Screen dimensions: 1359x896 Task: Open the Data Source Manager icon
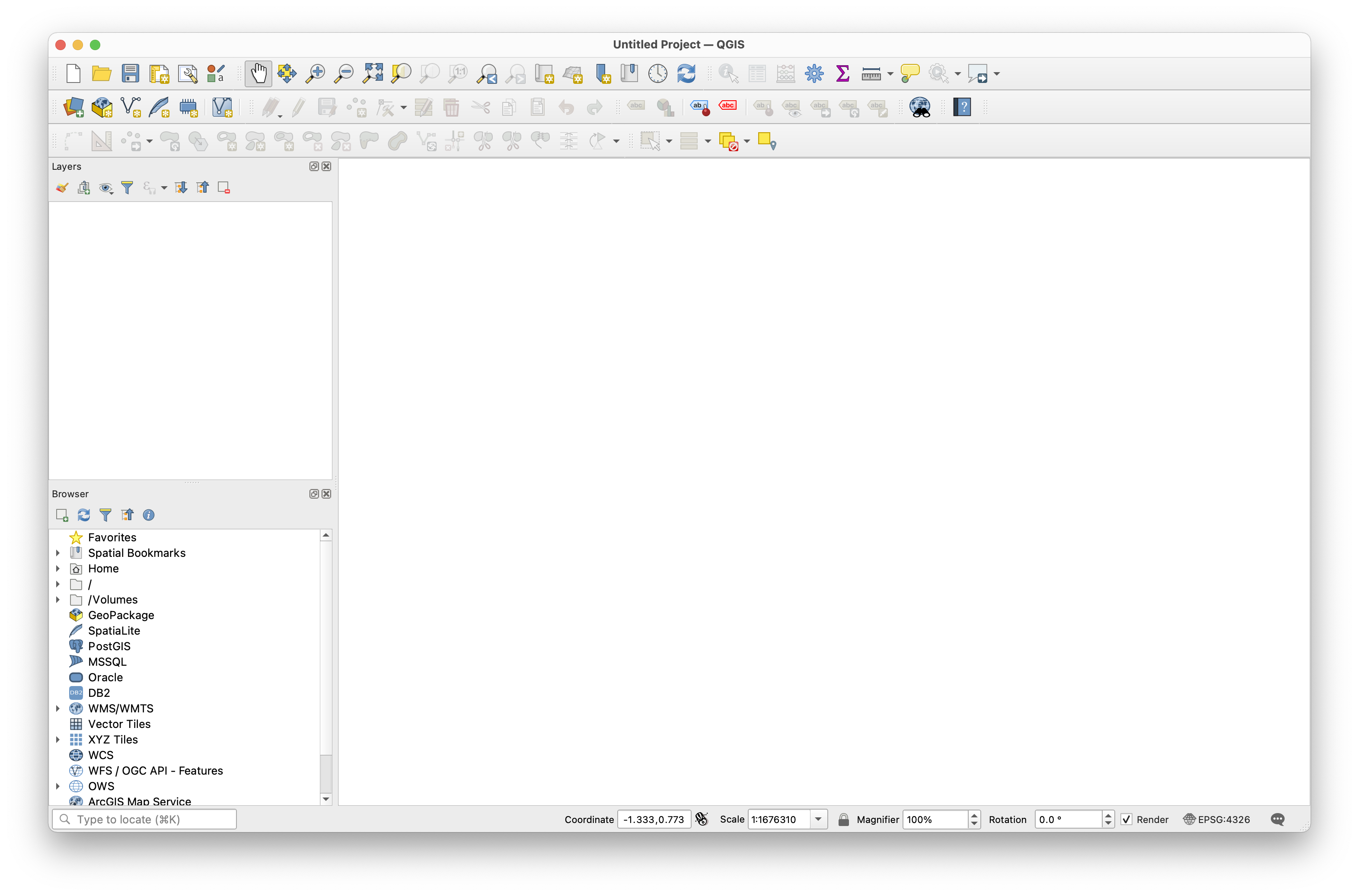[74, 108]
